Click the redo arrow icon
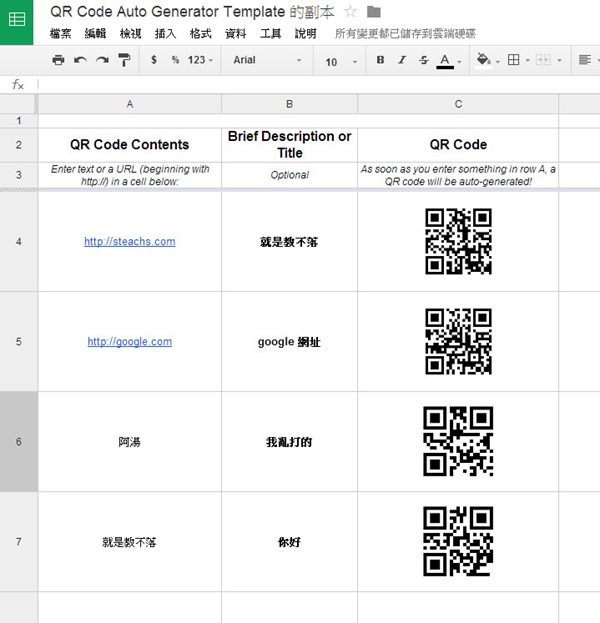 pyautogui.click(x=102, y=60)
